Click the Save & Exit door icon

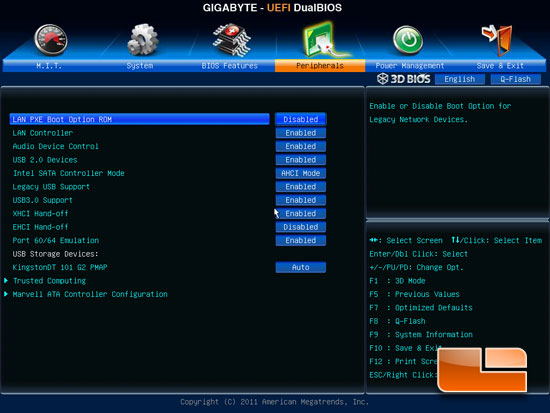pos(497,40)
